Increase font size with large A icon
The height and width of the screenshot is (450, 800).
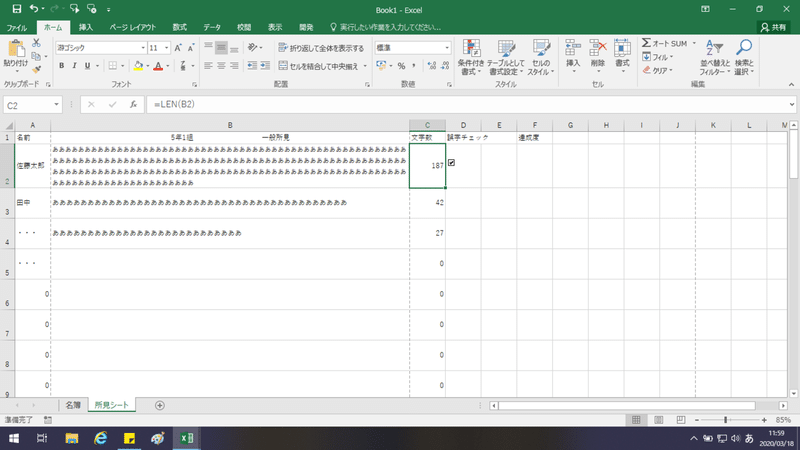(x=178, y=48)
